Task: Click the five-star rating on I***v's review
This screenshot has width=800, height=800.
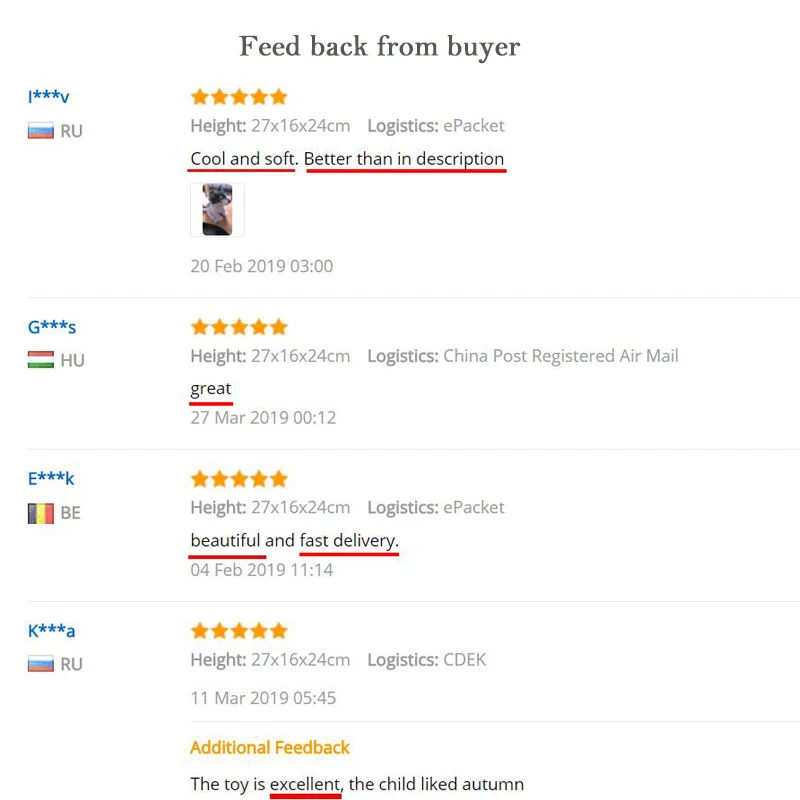Action: (x=239, y=97)
